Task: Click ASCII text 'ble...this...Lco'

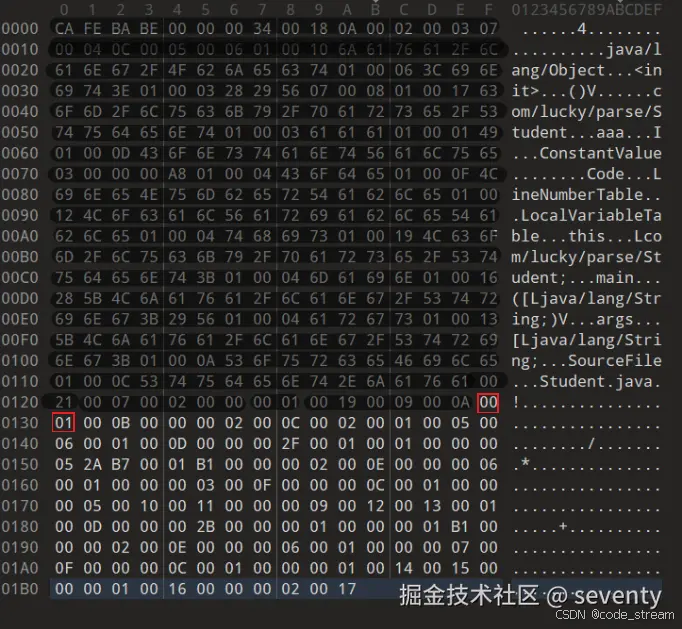Action: click(x=586, y=236)
